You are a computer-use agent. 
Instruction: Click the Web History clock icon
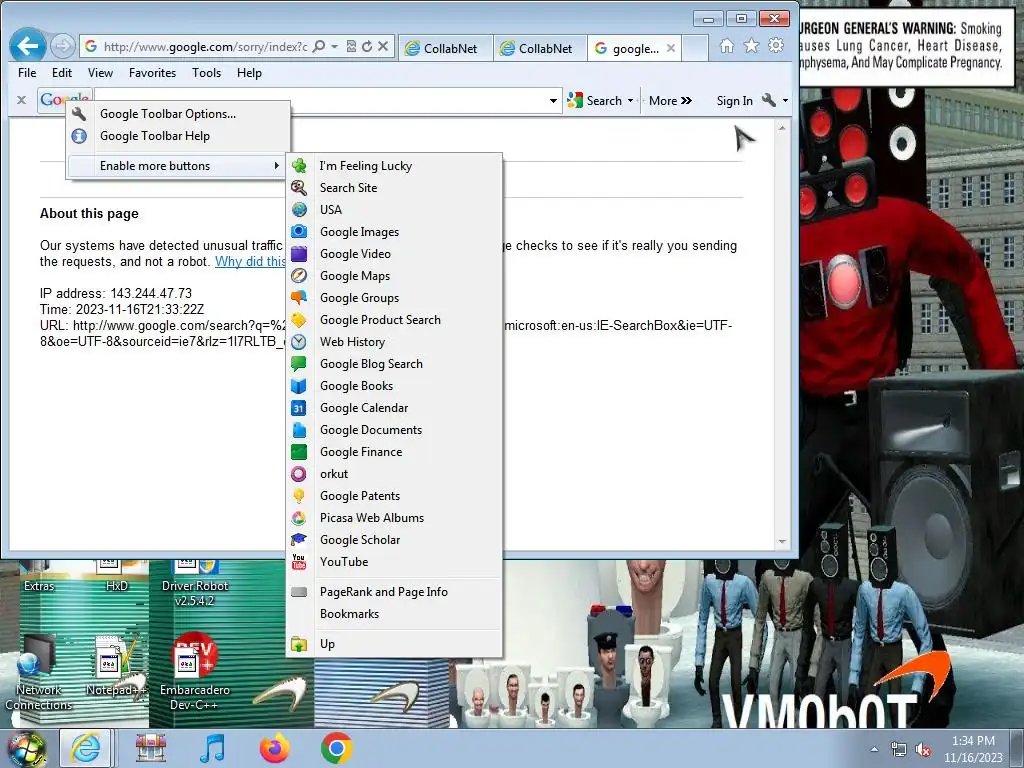click(x=299, y=342)
